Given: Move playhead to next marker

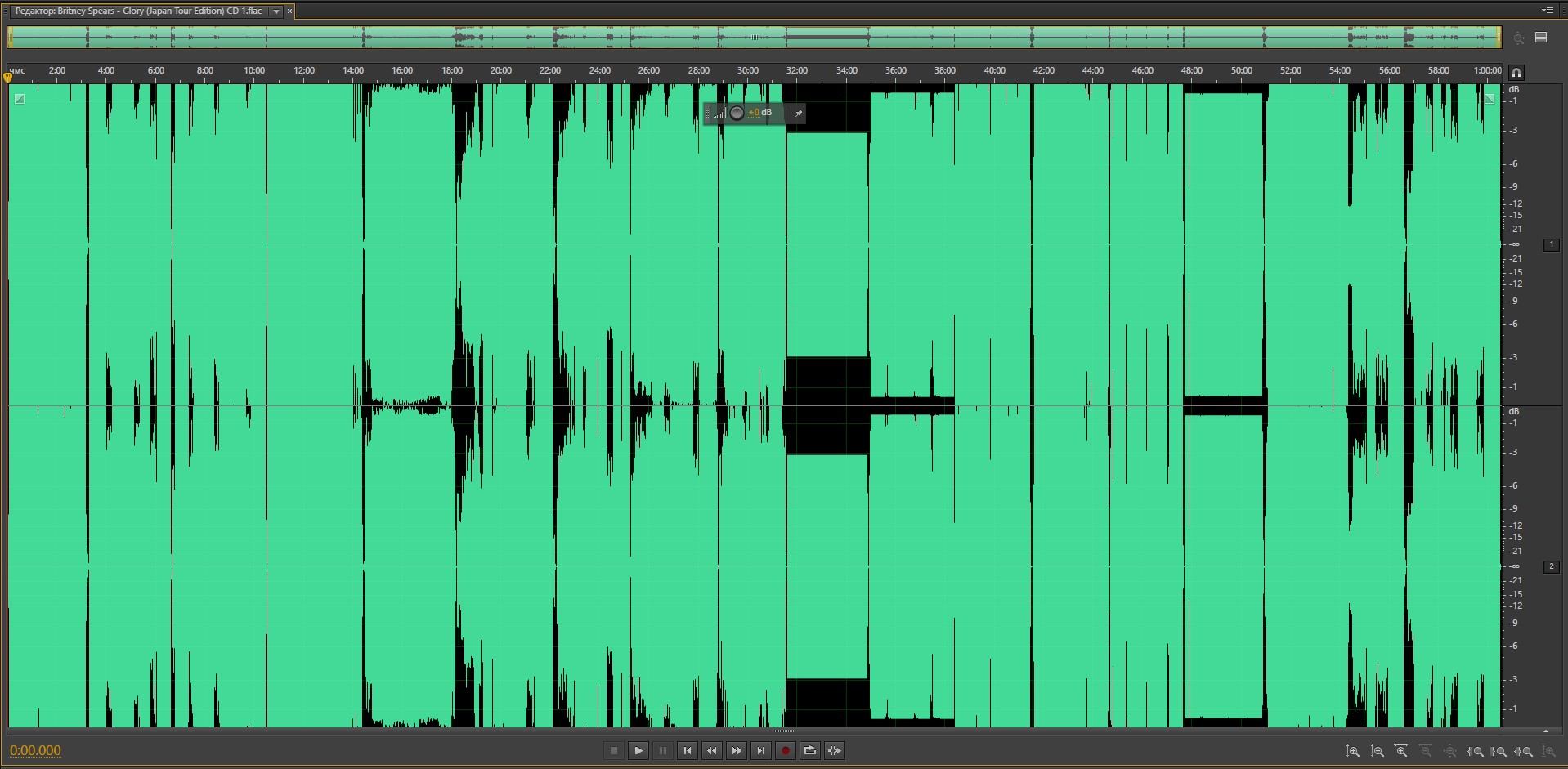Looking at the screenshot, I should 761,750.
